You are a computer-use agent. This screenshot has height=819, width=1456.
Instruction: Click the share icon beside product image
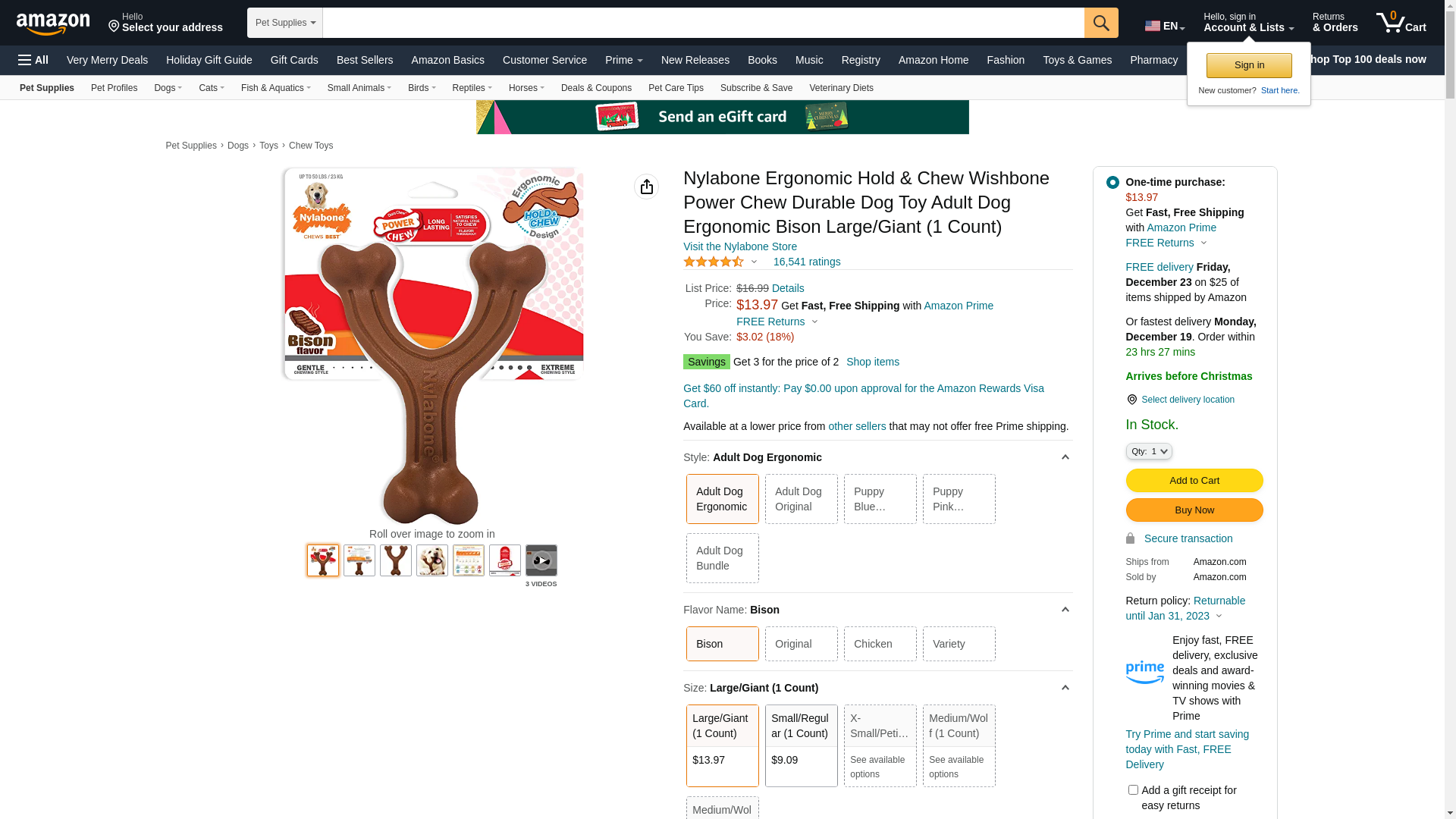(x=646, y=187)
